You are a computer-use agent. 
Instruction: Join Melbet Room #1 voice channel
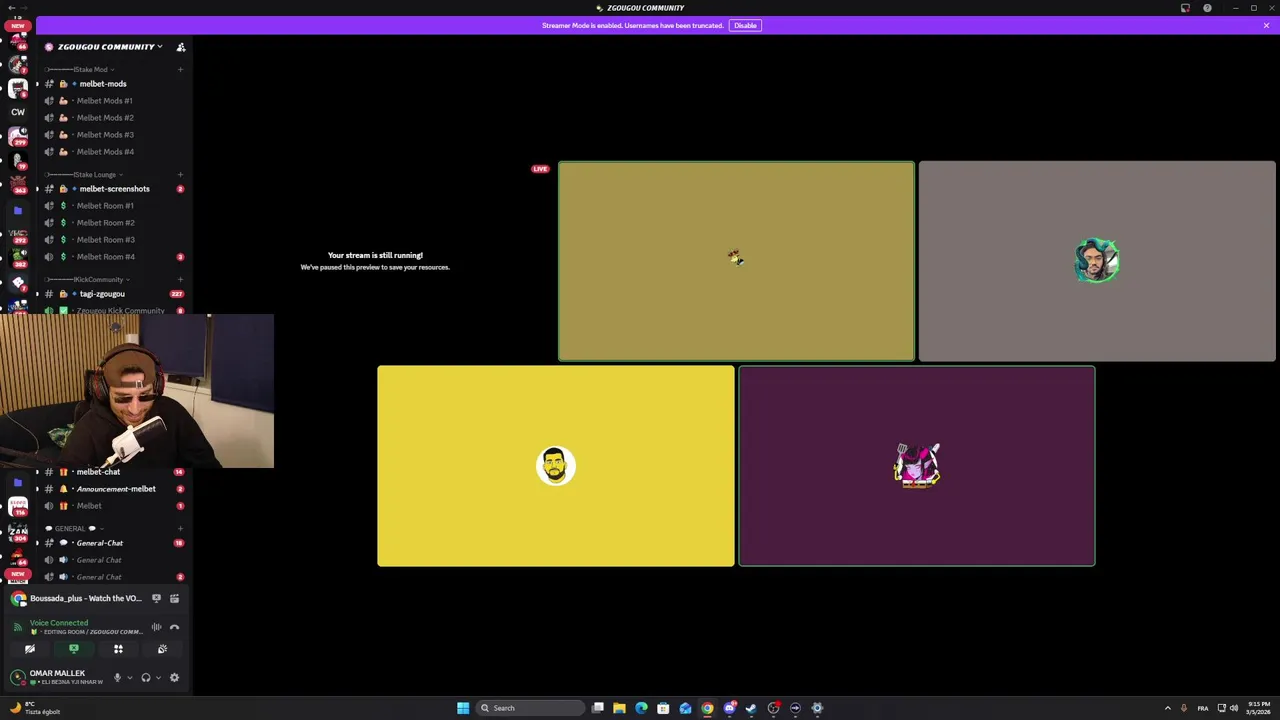[113, 206]
